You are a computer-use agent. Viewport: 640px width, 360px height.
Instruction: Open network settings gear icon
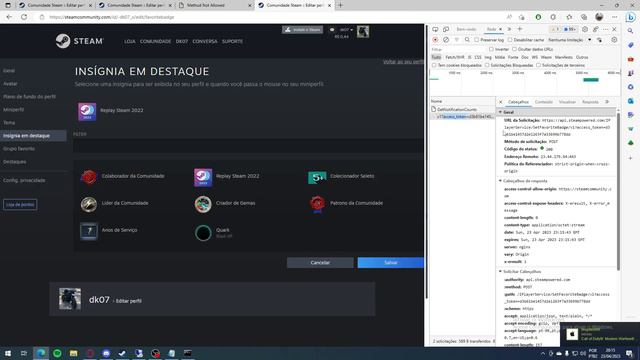[x=614, y=40]
